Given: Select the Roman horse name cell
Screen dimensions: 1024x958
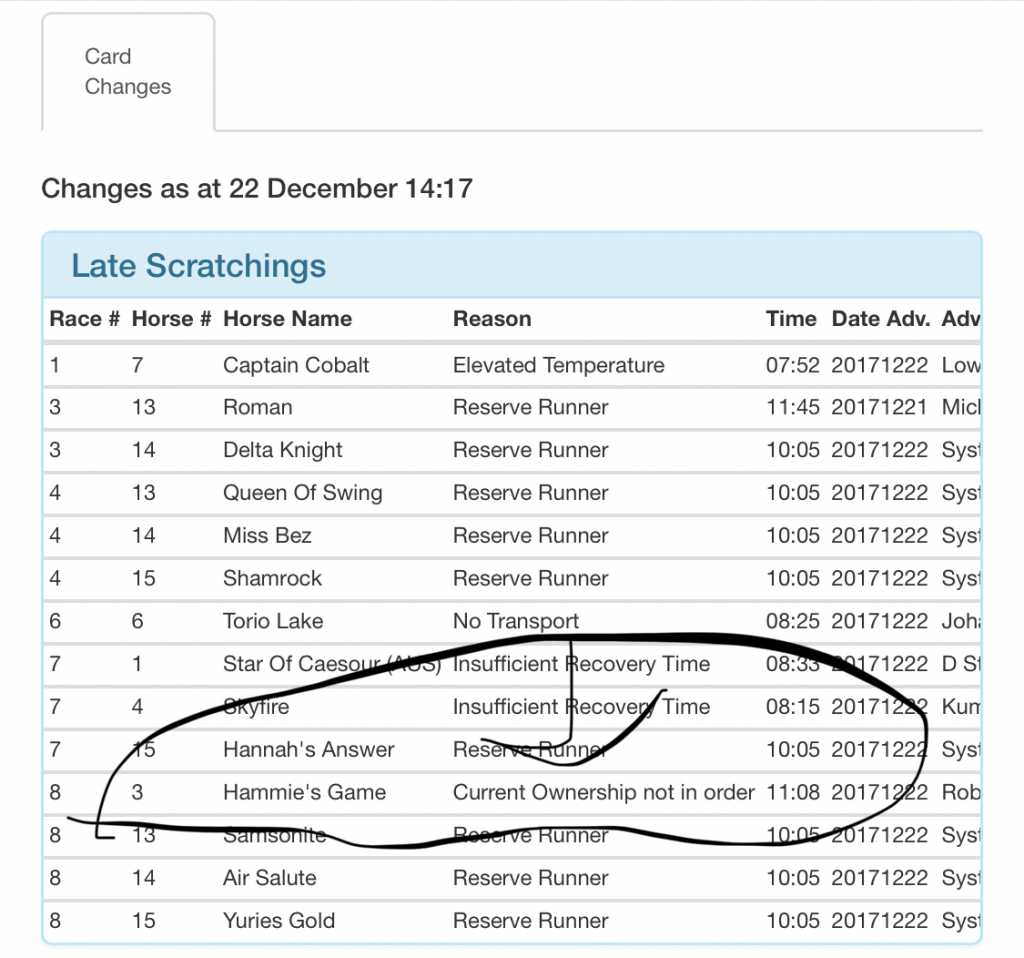Looking at the screenshot, I should click(x=258, y=407).
